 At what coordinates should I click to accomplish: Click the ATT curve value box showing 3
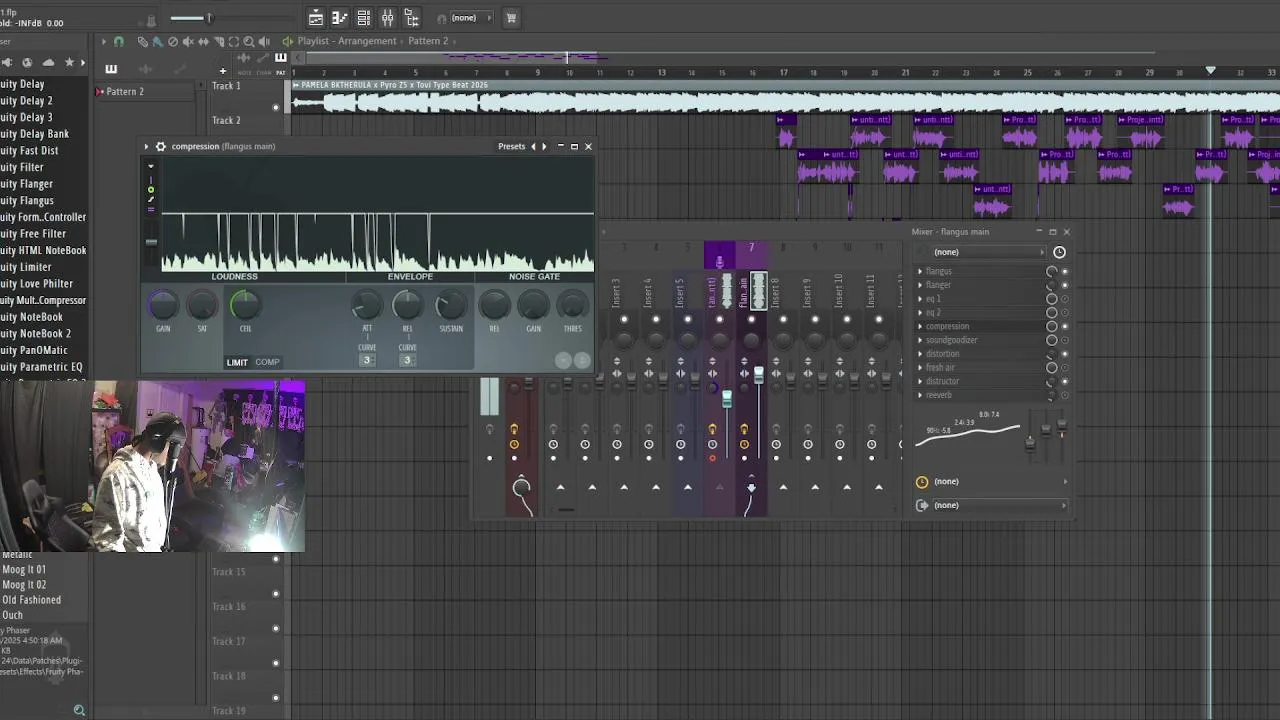pos(367,360)
